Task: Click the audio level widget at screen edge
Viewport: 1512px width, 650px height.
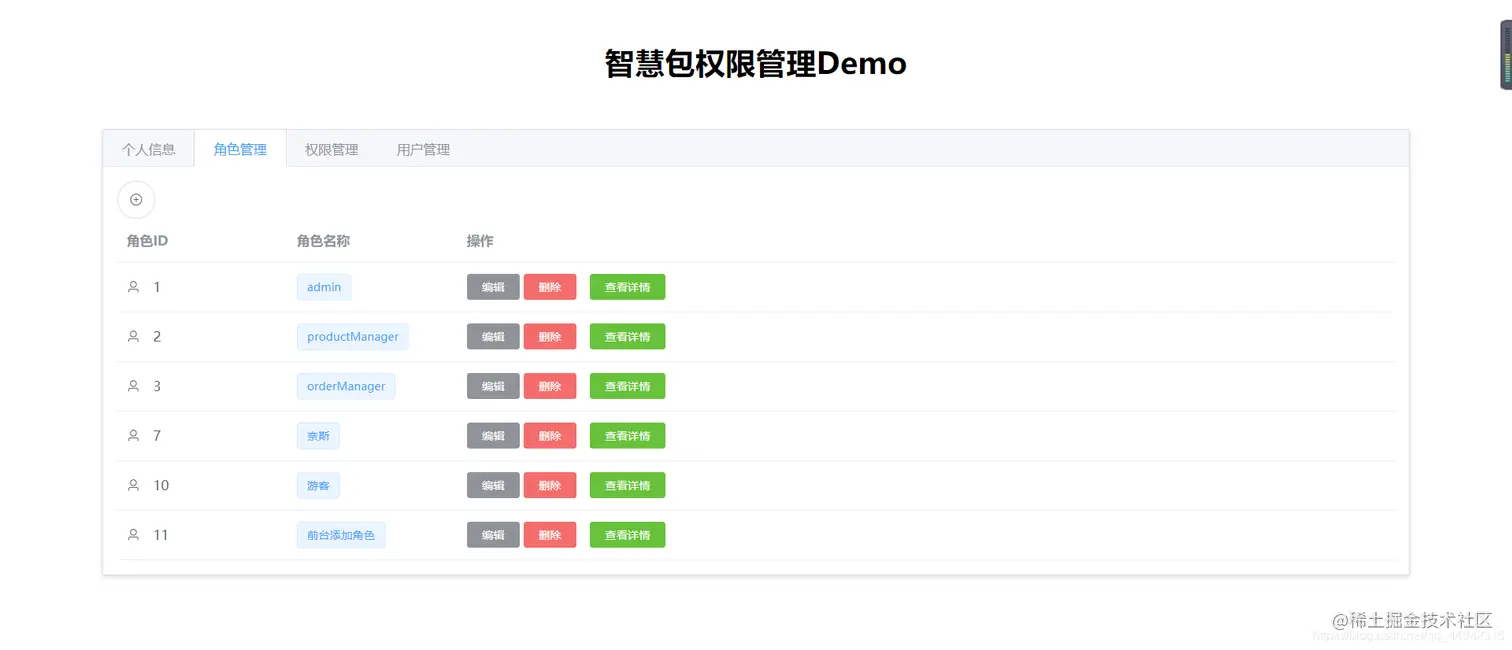Action: click(1506, 55)
